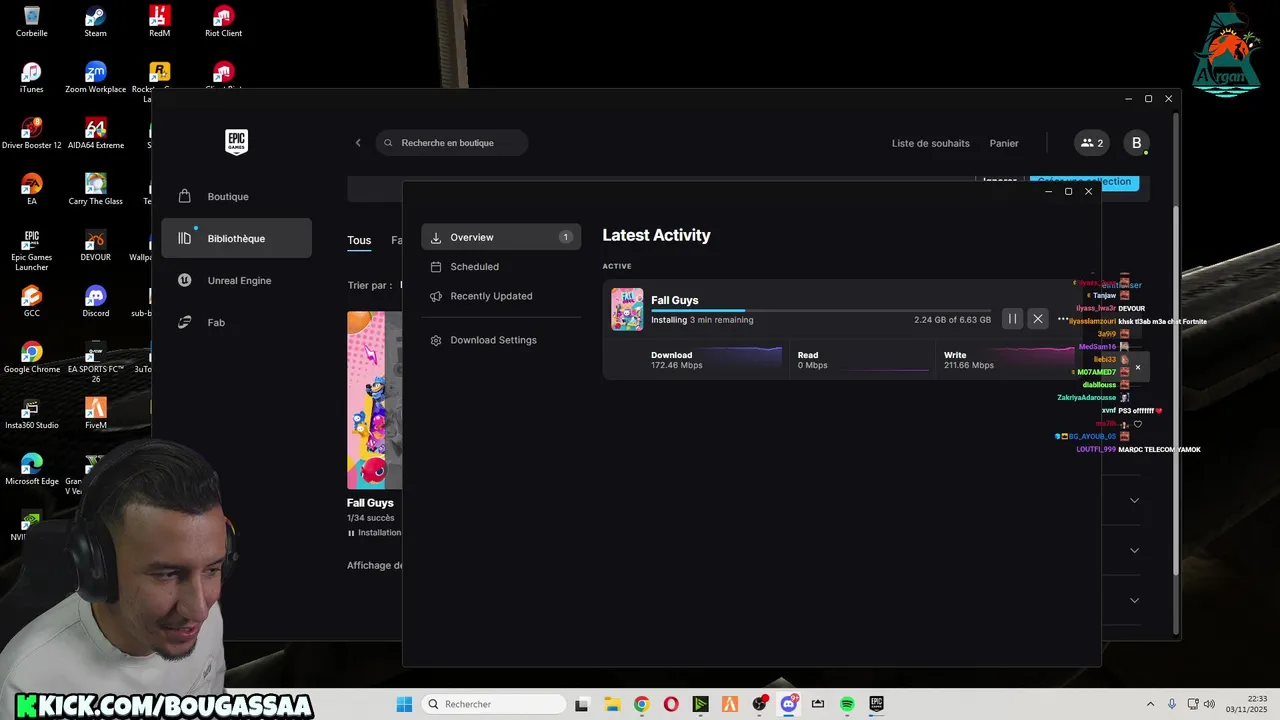Open Carry The Glass desktop shortcut

95,189
